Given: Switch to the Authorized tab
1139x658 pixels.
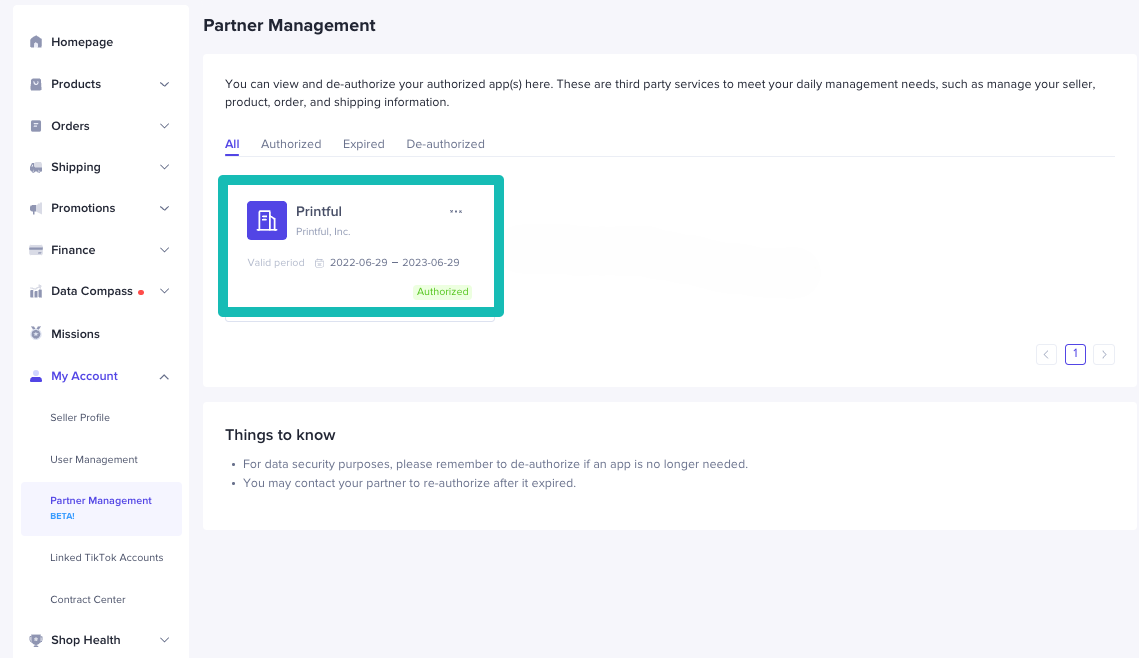Looking at the screenshot, I should coord(291,144).
